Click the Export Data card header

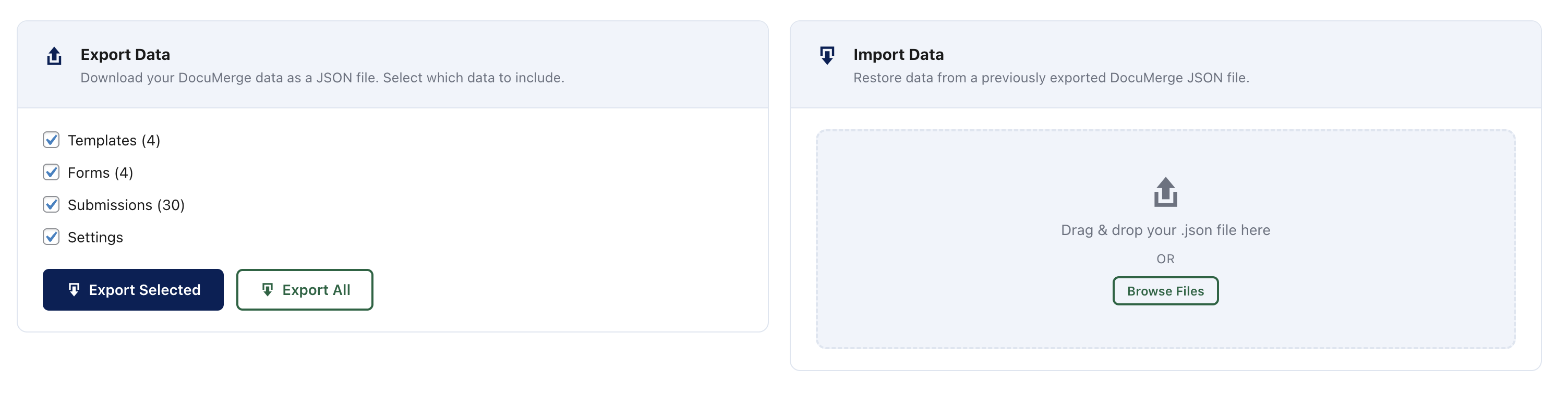pyautogui.click(x=124, y=54)
